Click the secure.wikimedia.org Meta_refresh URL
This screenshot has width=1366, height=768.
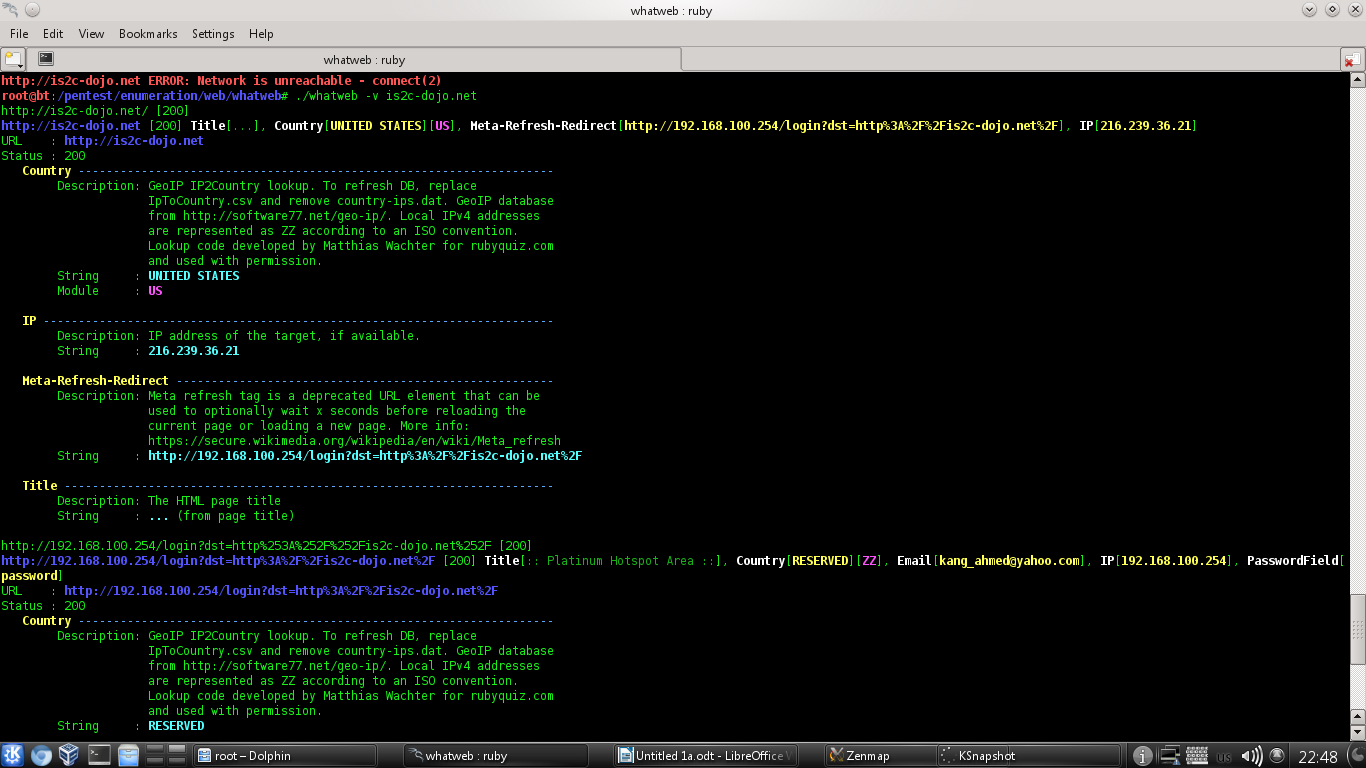[354, 440]
